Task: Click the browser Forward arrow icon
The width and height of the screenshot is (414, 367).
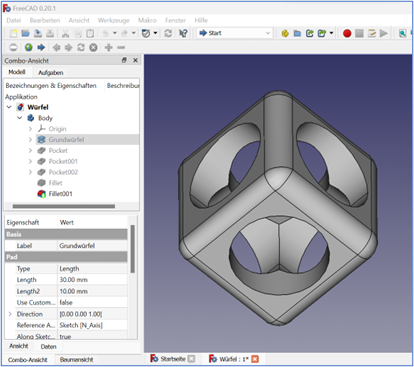Action: click(68, 47)
